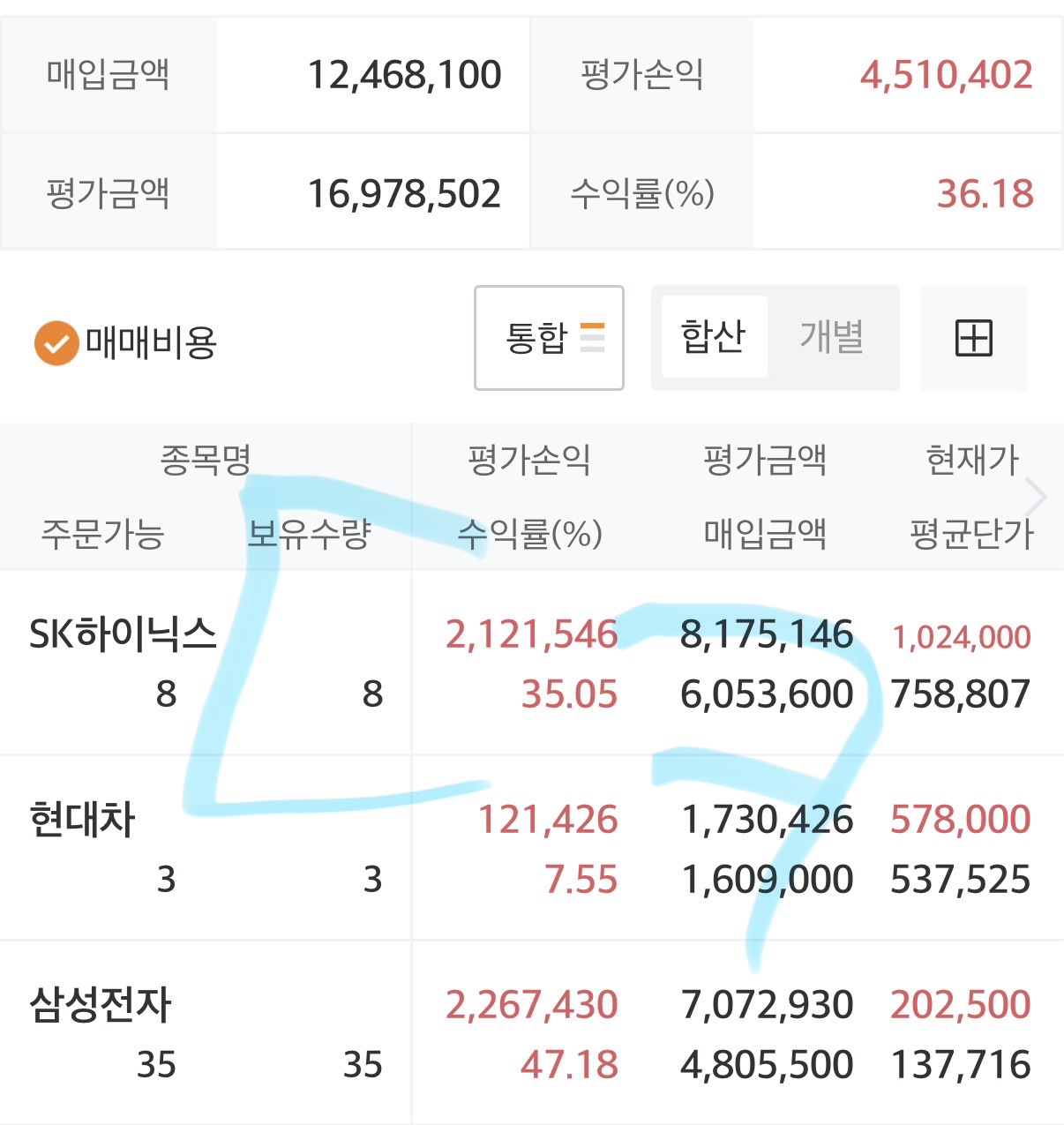Toggle the 매매비용 orange checkbox

(56, 342)
